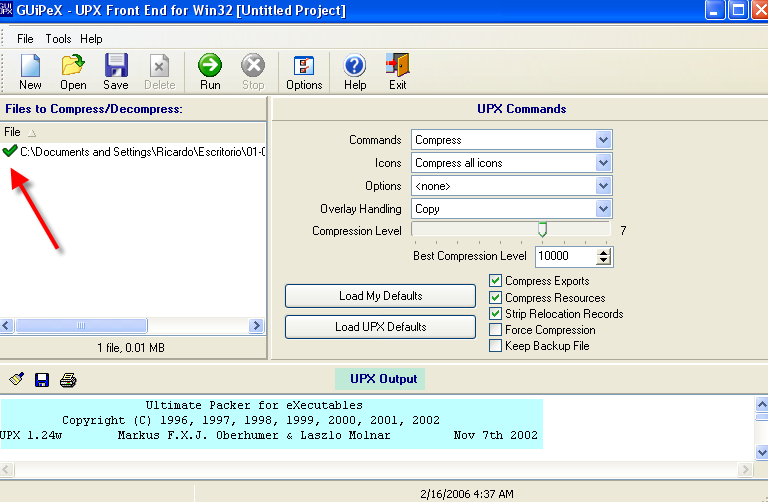Save the project using the Save icon
The width and height of the screenshot is (768, 502).
pyautogui.click(x=116, y=67)
